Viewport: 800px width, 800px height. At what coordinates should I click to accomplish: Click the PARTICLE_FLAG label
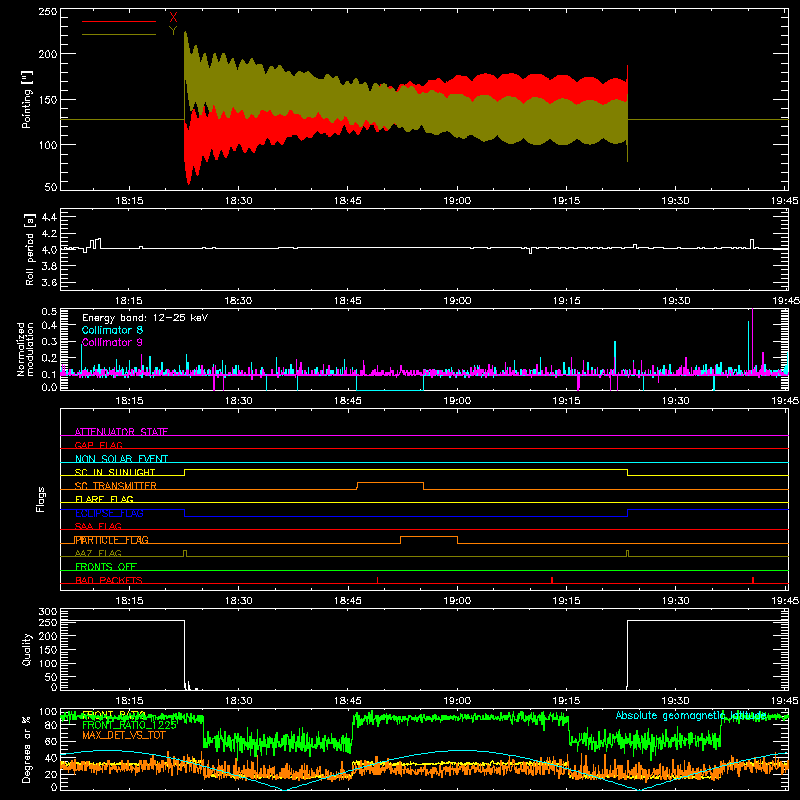point(112,540)
